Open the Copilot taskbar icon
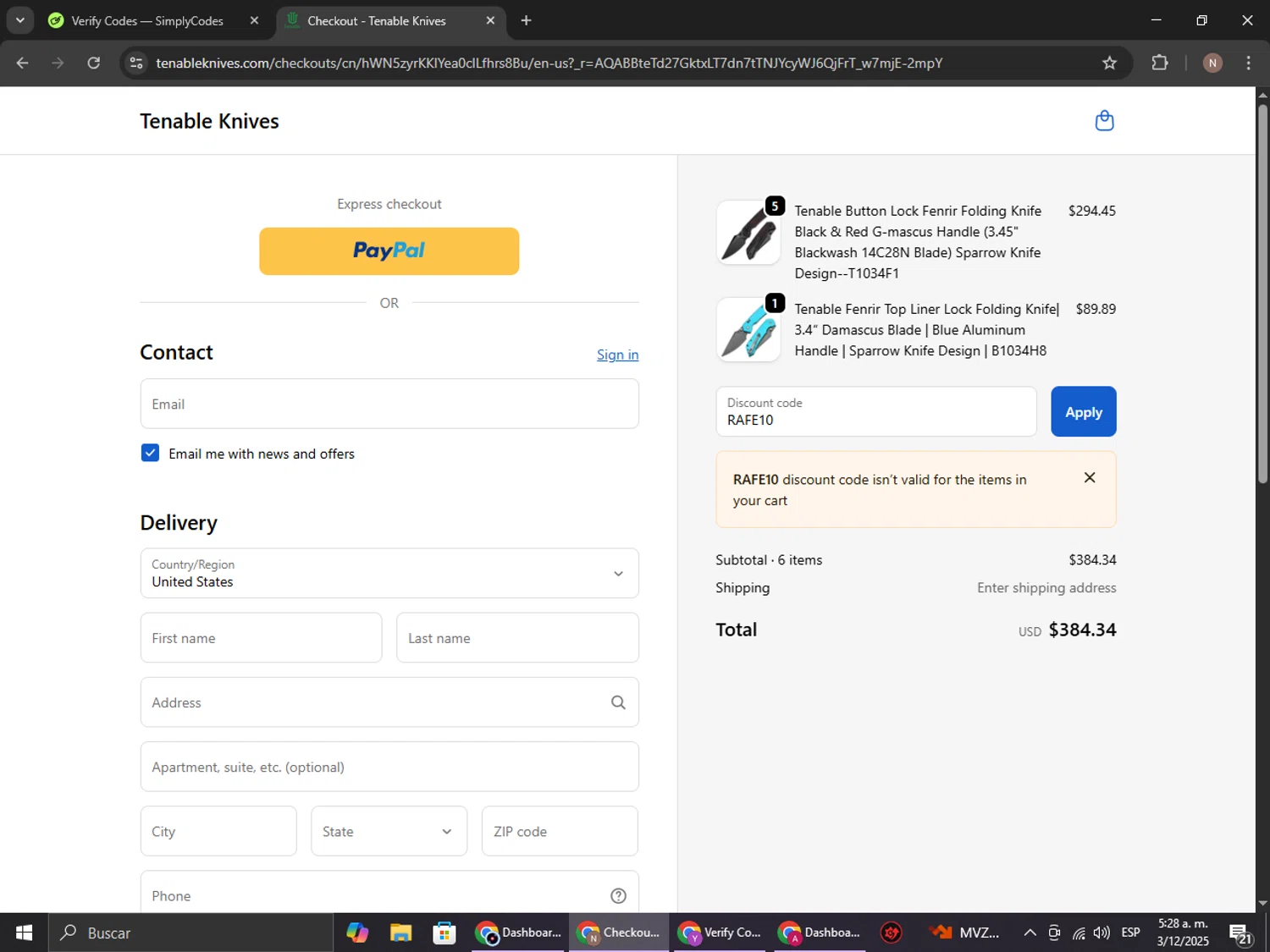The width and height of the screenshot is (1270, 952). 357,933
